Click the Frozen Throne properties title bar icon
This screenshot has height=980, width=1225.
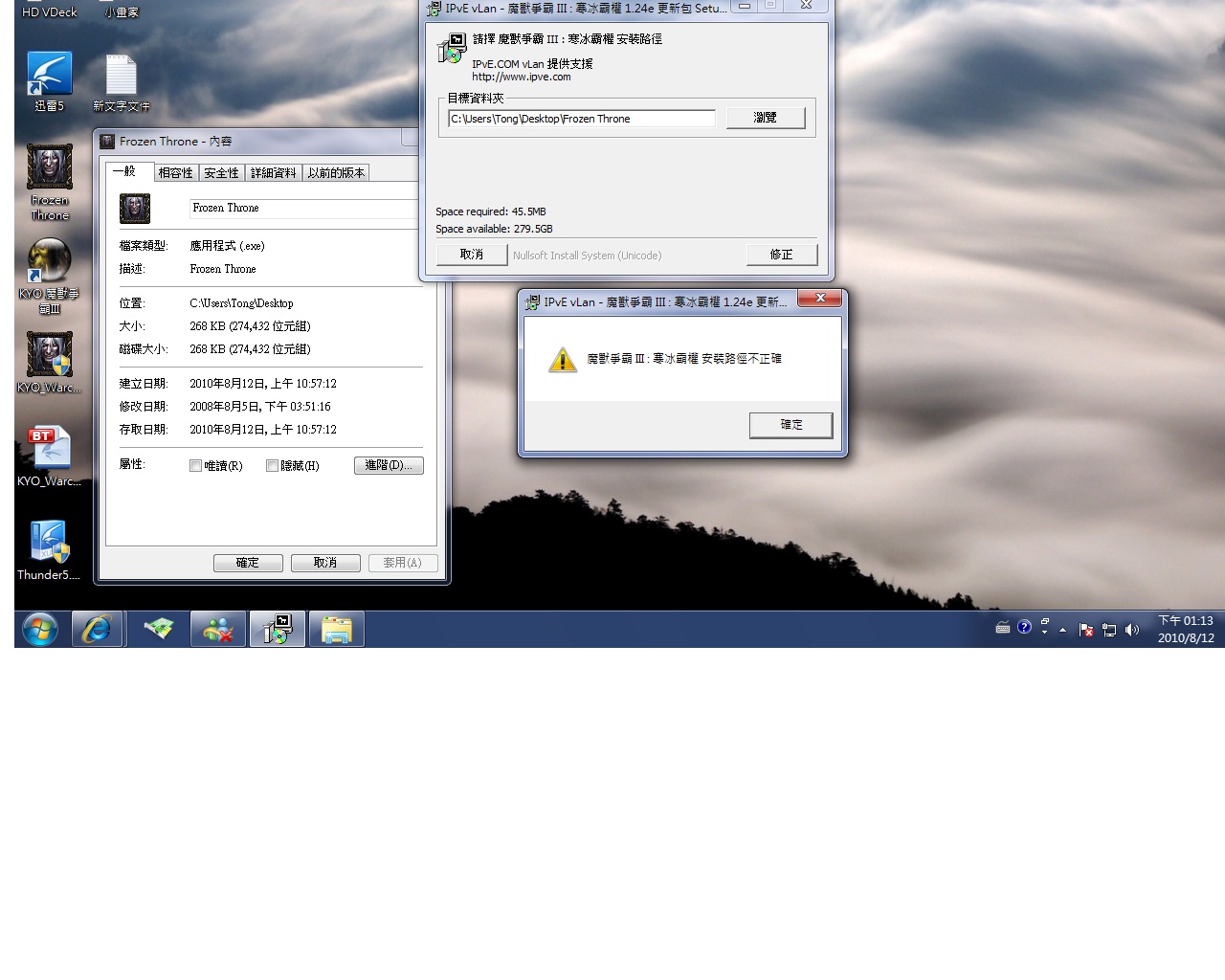108,142
